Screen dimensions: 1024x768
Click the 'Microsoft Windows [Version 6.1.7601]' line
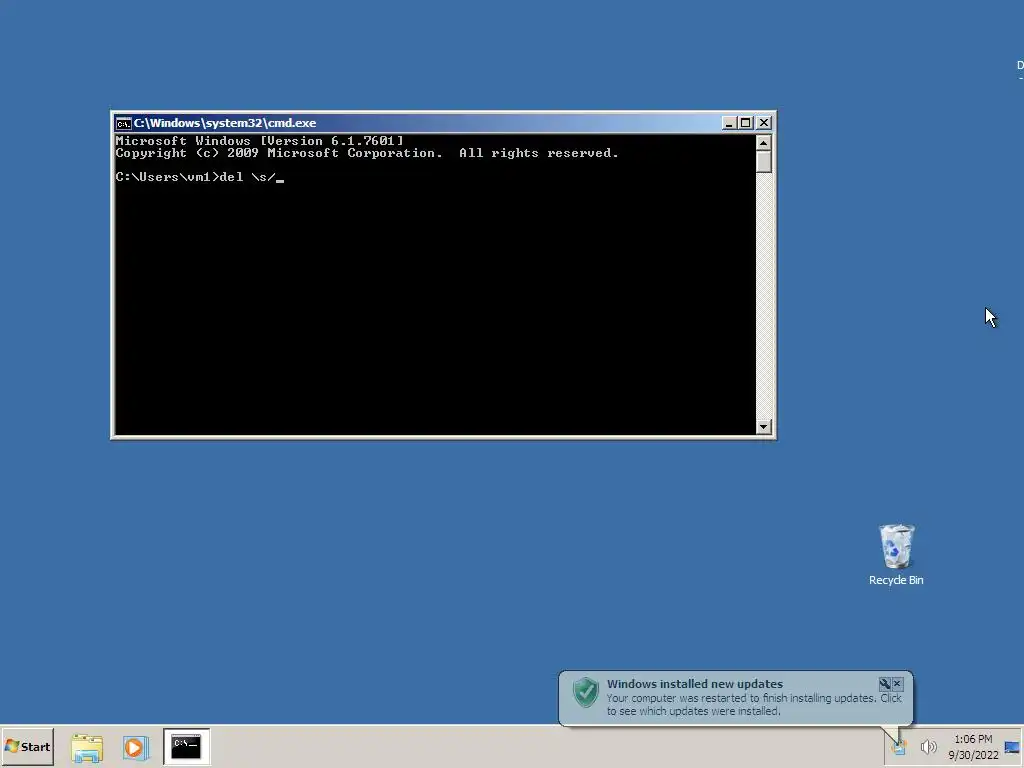coord(259,140)
